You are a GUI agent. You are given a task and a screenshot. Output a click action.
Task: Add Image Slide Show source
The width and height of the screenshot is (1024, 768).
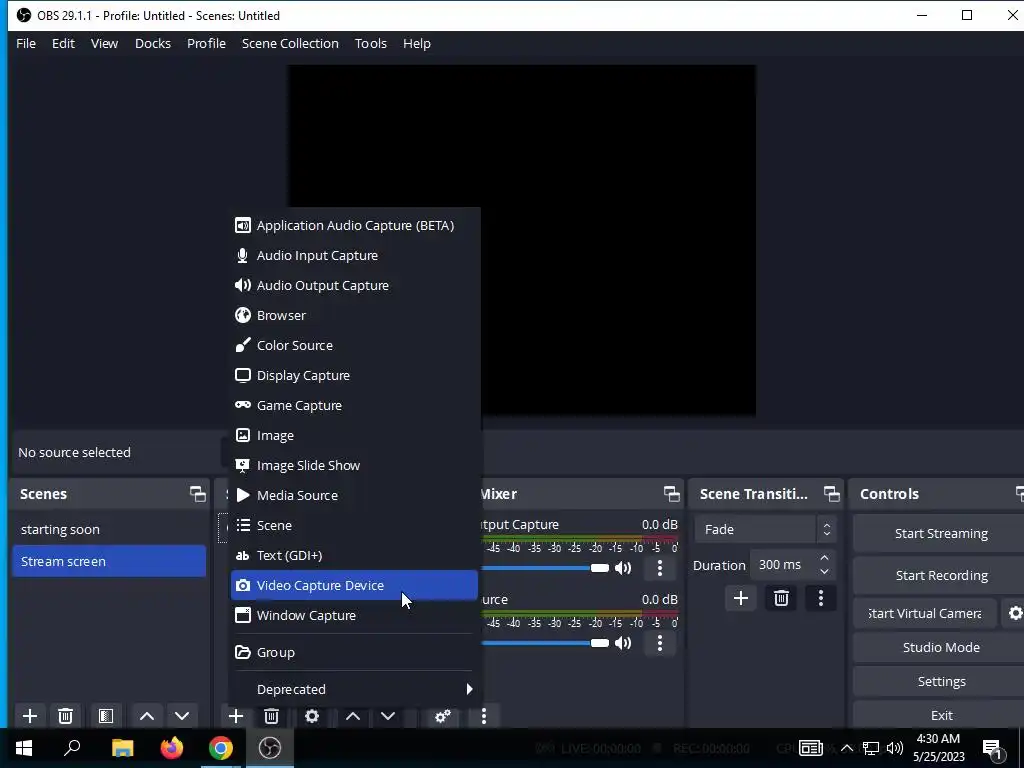tap(354, 466)
